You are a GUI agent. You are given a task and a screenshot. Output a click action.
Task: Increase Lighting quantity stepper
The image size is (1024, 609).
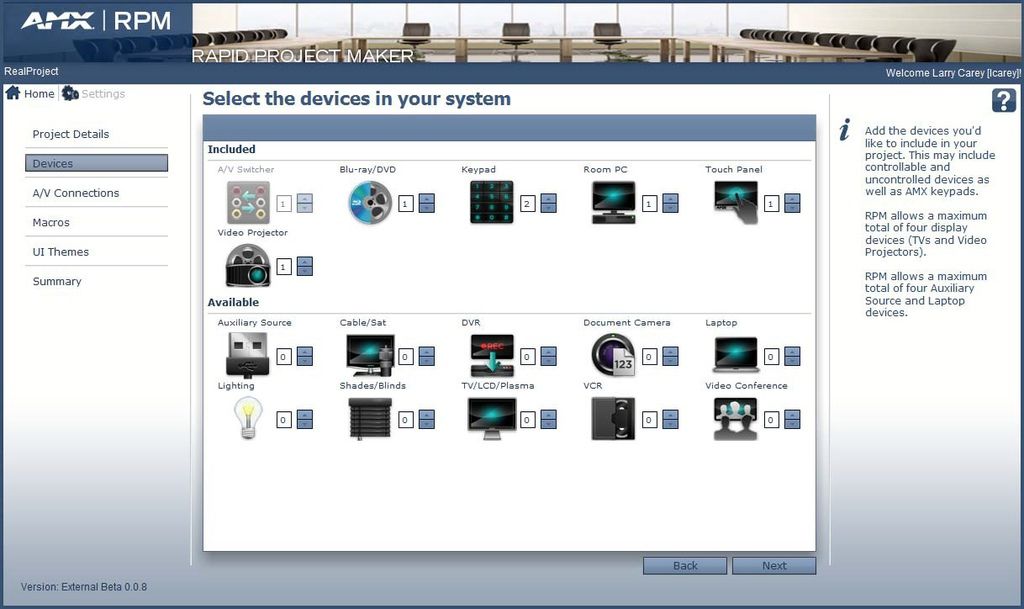click(x=304, y=414)
